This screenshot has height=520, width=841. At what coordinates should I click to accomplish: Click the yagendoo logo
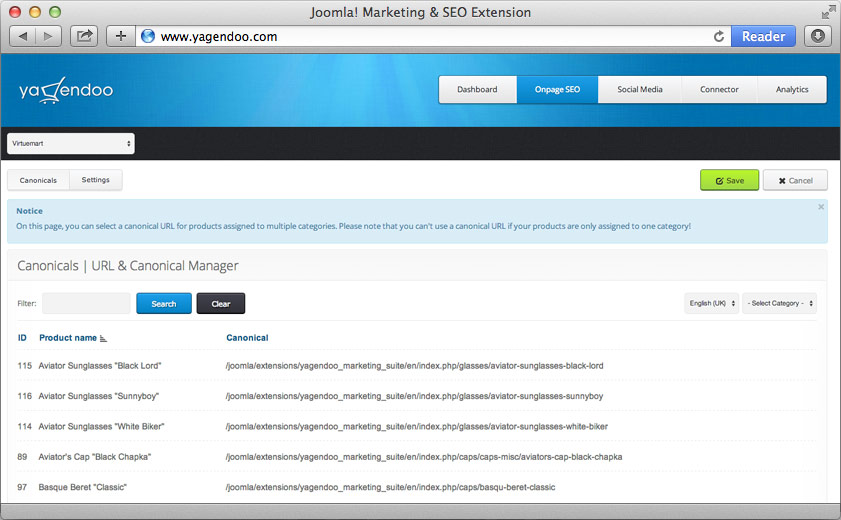point(66,90)
